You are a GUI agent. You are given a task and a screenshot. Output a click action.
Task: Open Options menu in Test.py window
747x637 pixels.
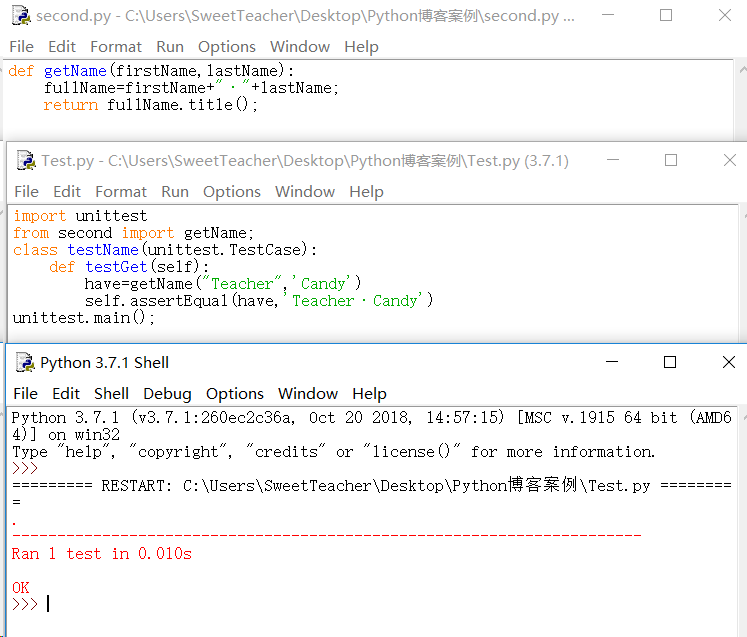(x=232, y=192)
